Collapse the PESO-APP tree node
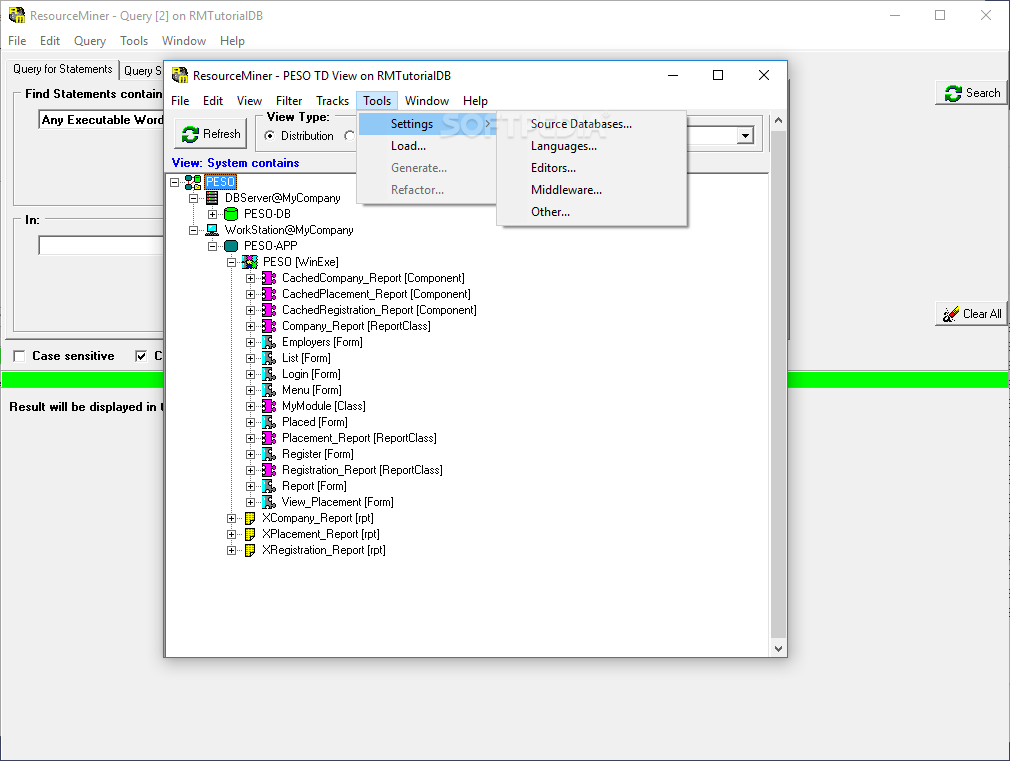 tap(213, 246)
